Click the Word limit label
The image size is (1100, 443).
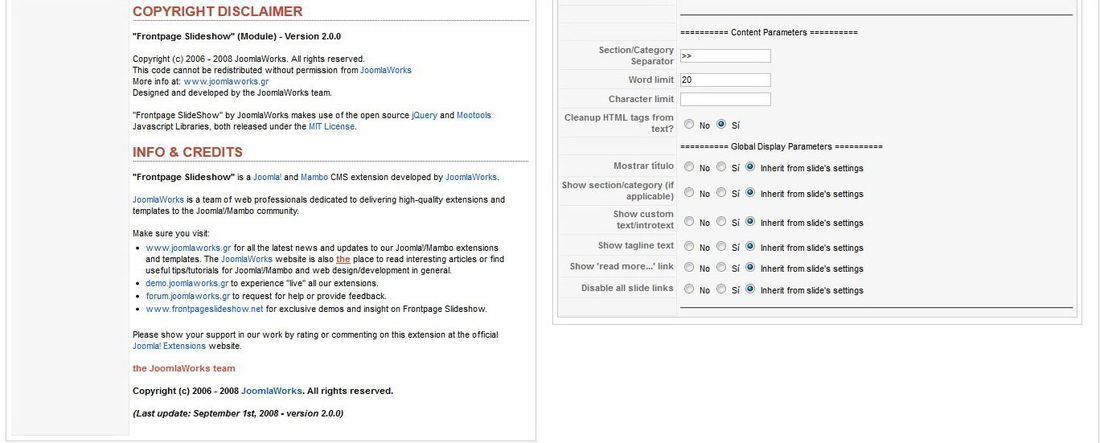coord(651,80)
